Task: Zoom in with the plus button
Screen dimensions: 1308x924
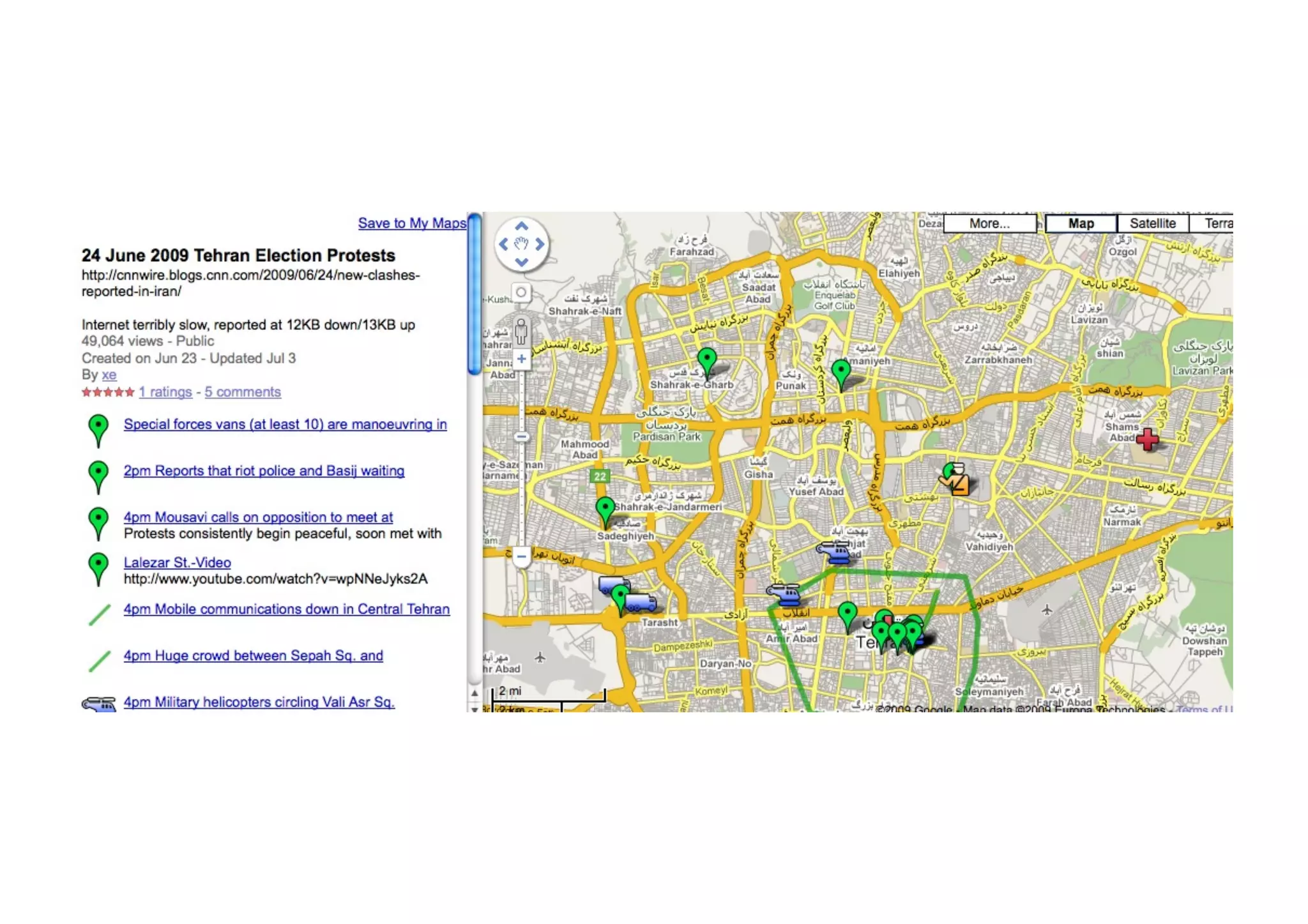Action: pyautogui.click(x=521, y=359)
